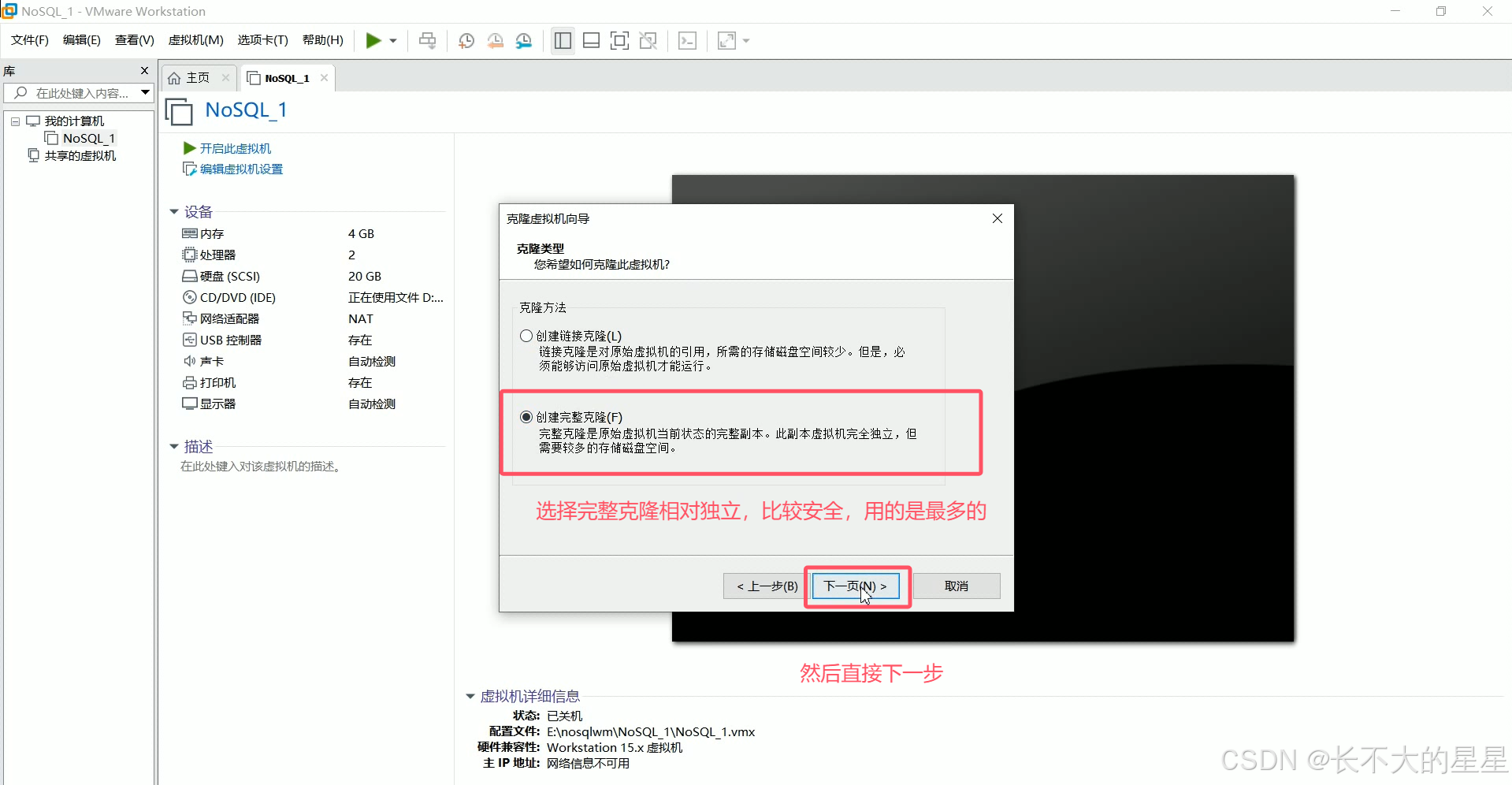Click the 内存 memory device icon

pos(189,233)
